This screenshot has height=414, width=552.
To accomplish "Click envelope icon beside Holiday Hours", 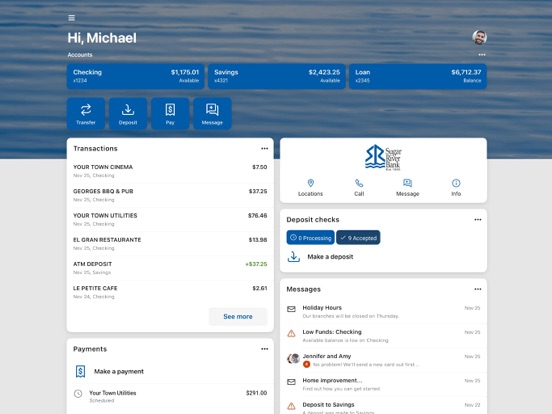I will pos(291,309).
